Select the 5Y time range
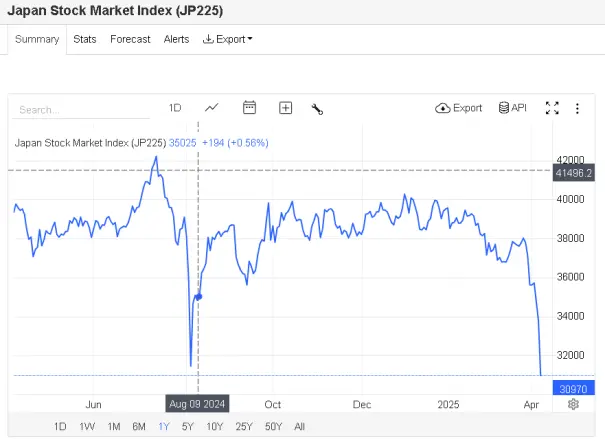The image size is (605, 446). 188,426
